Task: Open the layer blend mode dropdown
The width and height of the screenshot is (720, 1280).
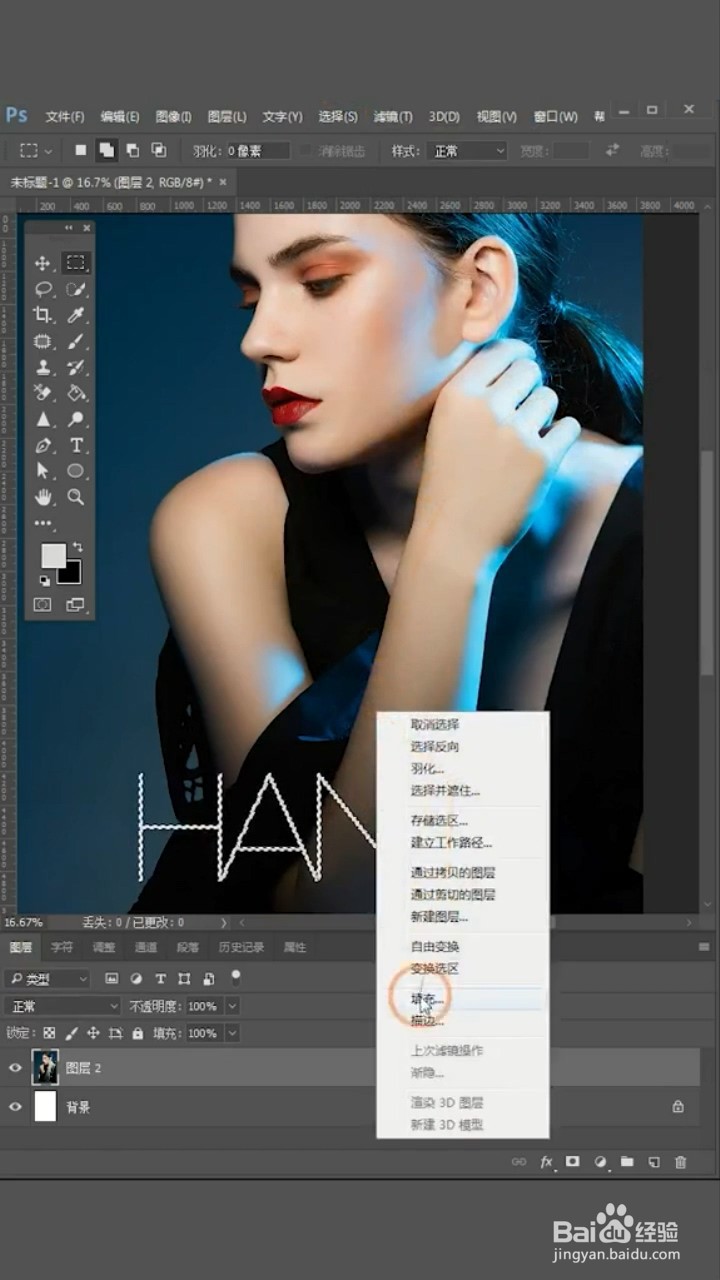Action: pyautogui.click(x=62, y=1006)
